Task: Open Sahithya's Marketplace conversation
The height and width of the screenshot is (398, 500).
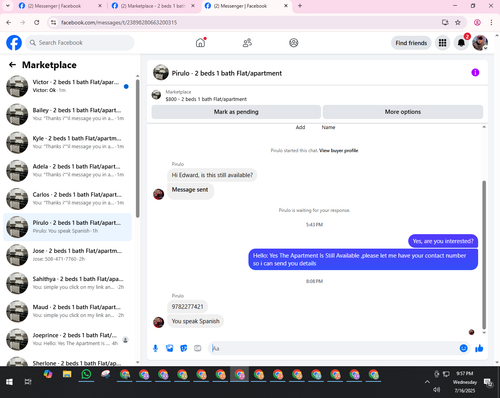Action: click(x=68, y=283)
